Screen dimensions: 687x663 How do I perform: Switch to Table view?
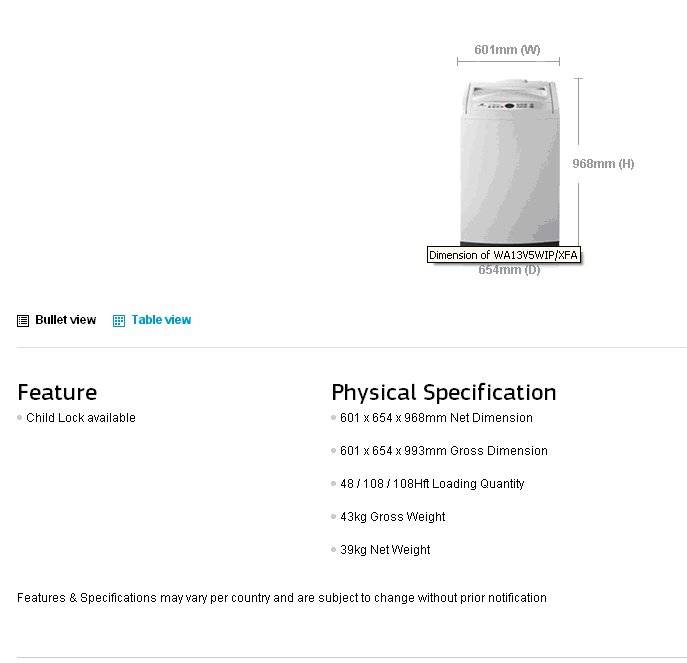(x=161, y=320)
